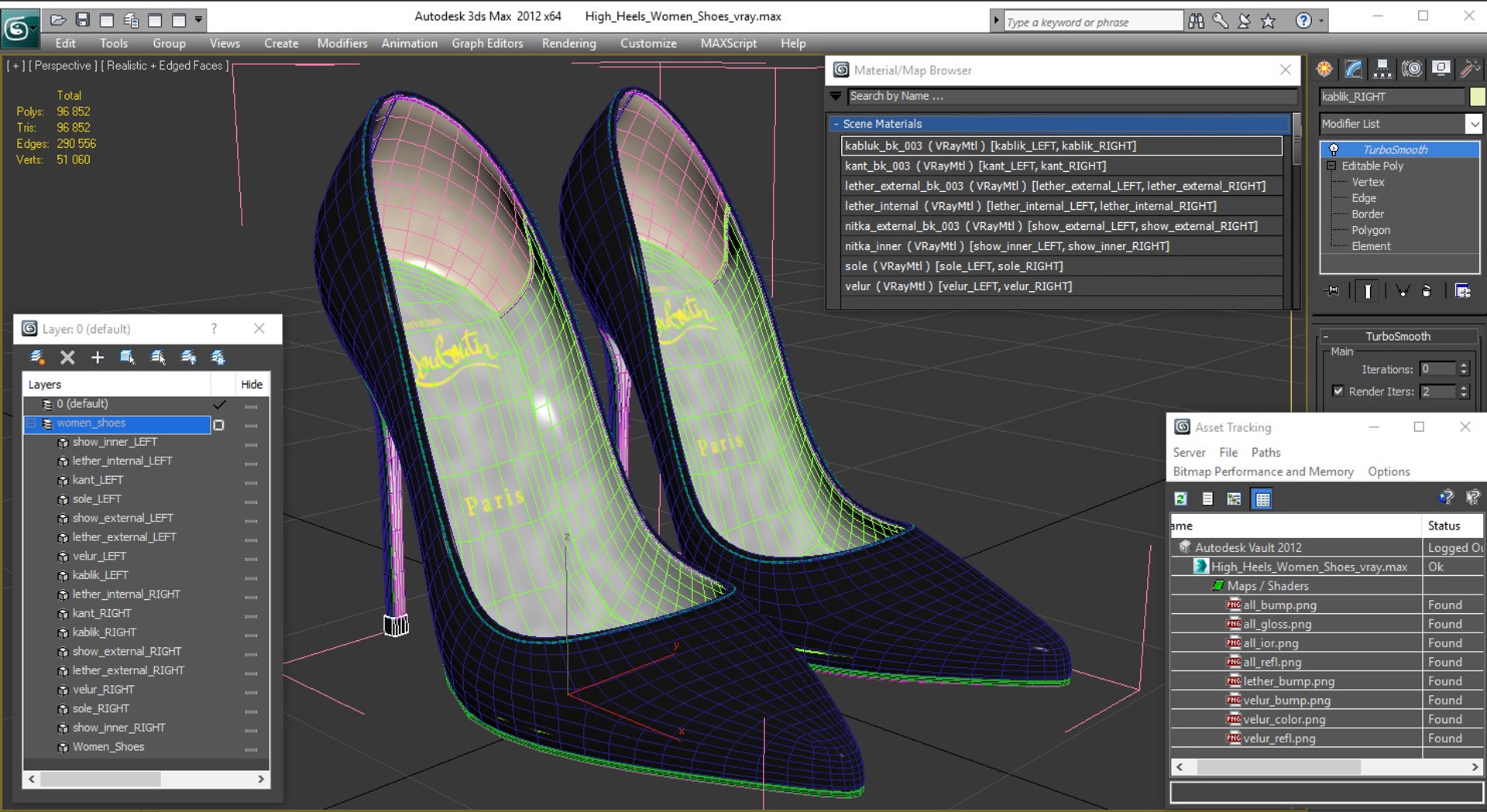Click the keyword search field

1093,22
